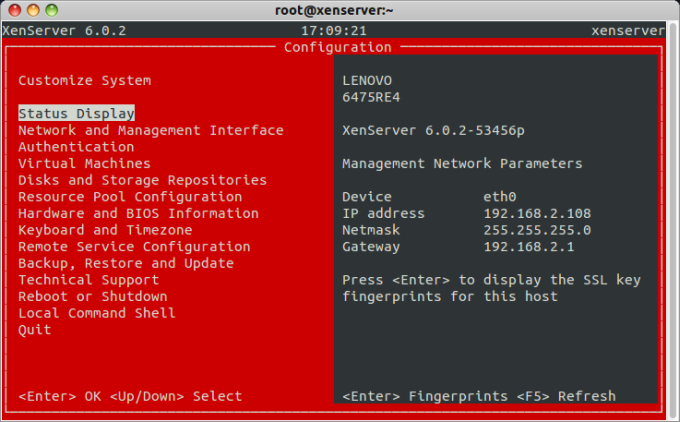
Task: Click the Configuration title text
Action: point(338,47)
